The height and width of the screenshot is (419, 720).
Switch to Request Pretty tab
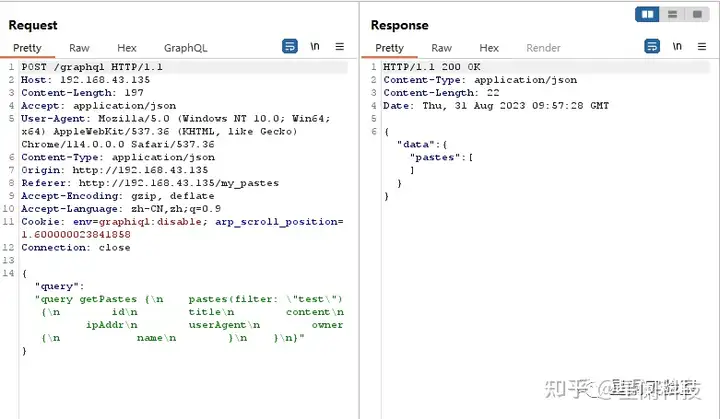27,48
